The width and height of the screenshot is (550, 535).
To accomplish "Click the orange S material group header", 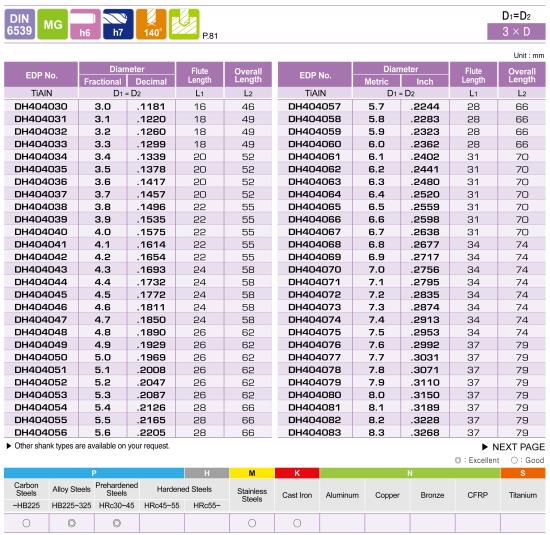I will 523,473.
